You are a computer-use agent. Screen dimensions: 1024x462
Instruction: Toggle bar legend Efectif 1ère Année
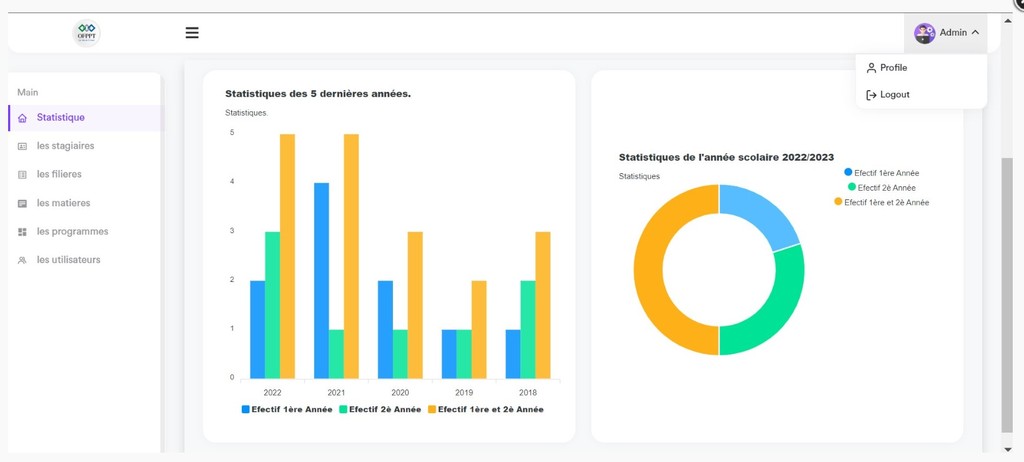coord(287,410)
